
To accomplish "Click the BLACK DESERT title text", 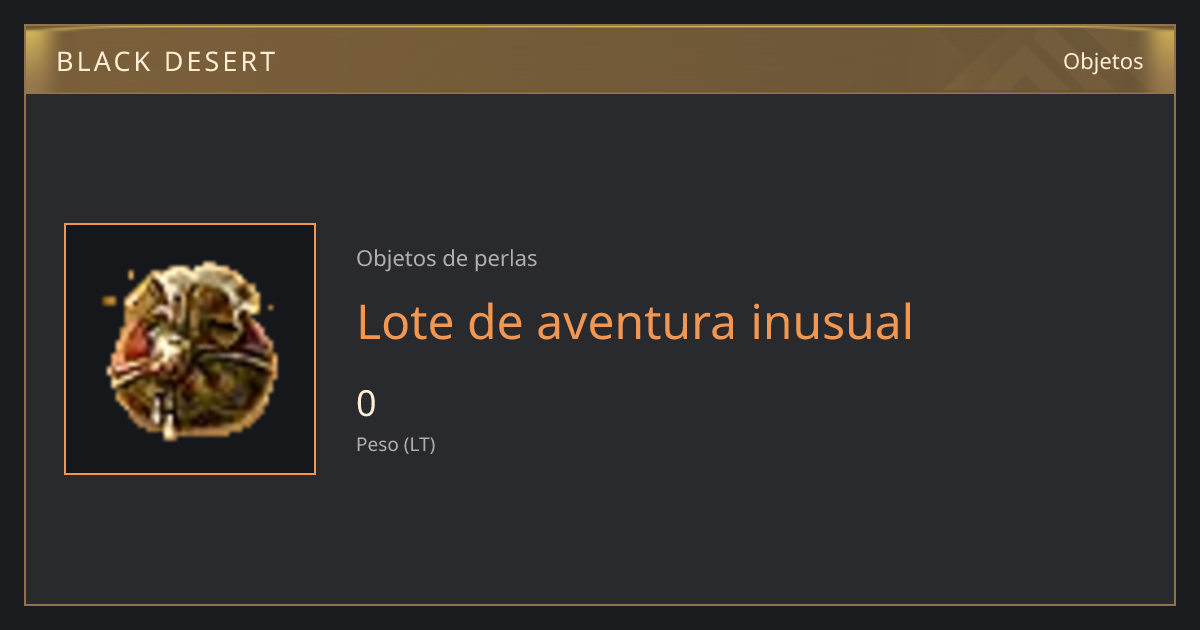I will [x=166, y=62].
